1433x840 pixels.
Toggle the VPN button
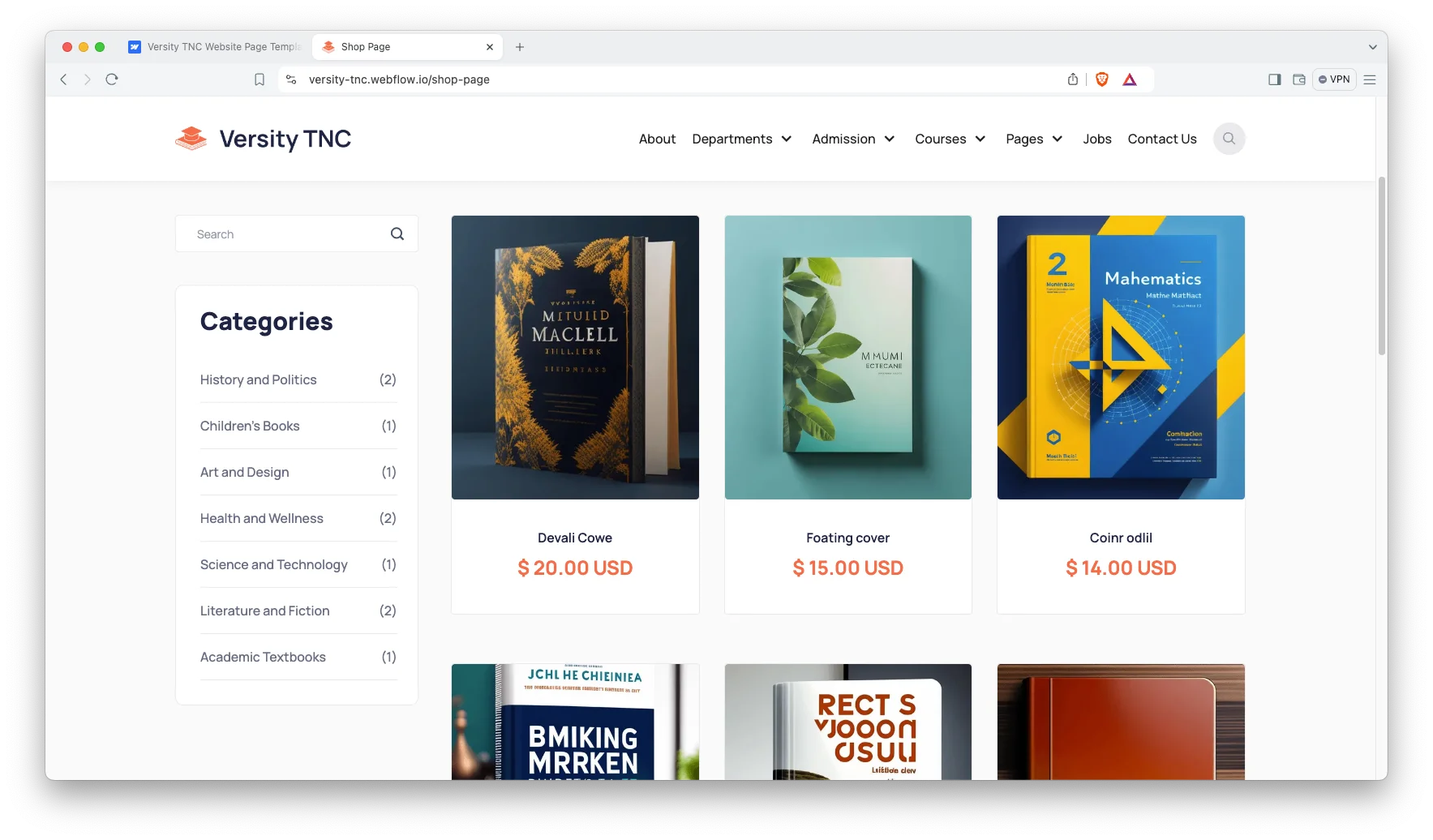point(1334,79)
